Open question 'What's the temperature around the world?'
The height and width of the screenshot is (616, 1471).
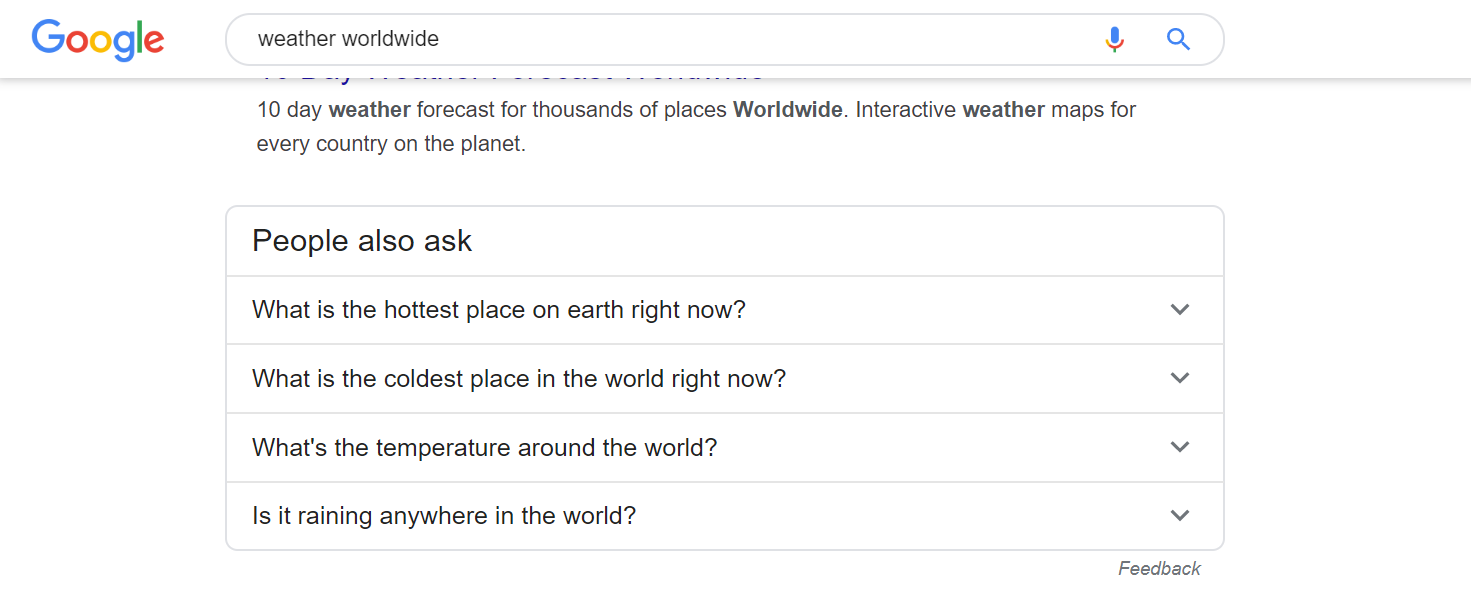[x=484, y=447]
